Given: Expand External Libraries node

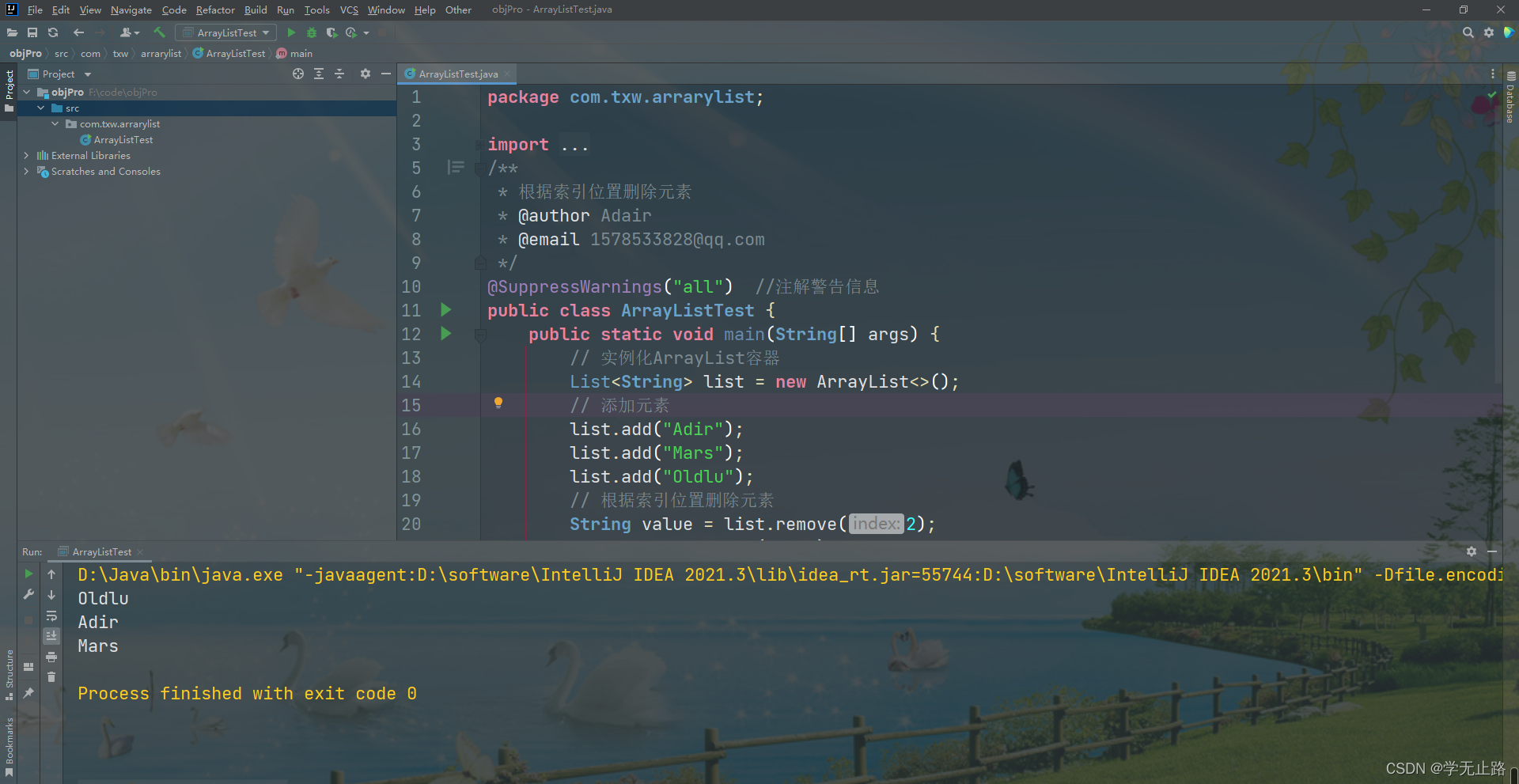Looking at the screenshot, I should 26,156.
